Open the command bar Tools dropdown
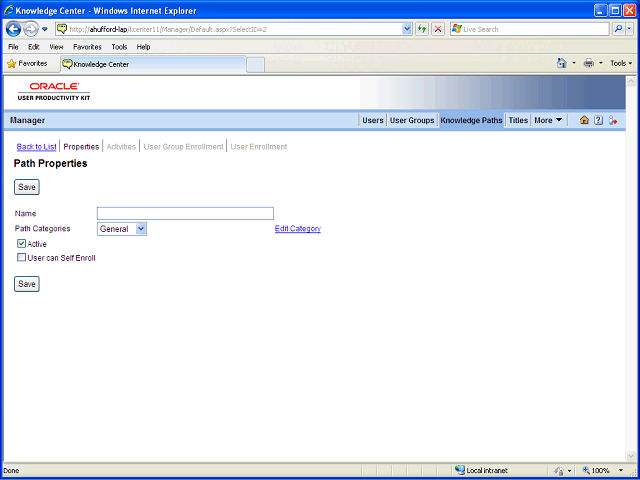The image size is (640, 480). coord(621,63)
